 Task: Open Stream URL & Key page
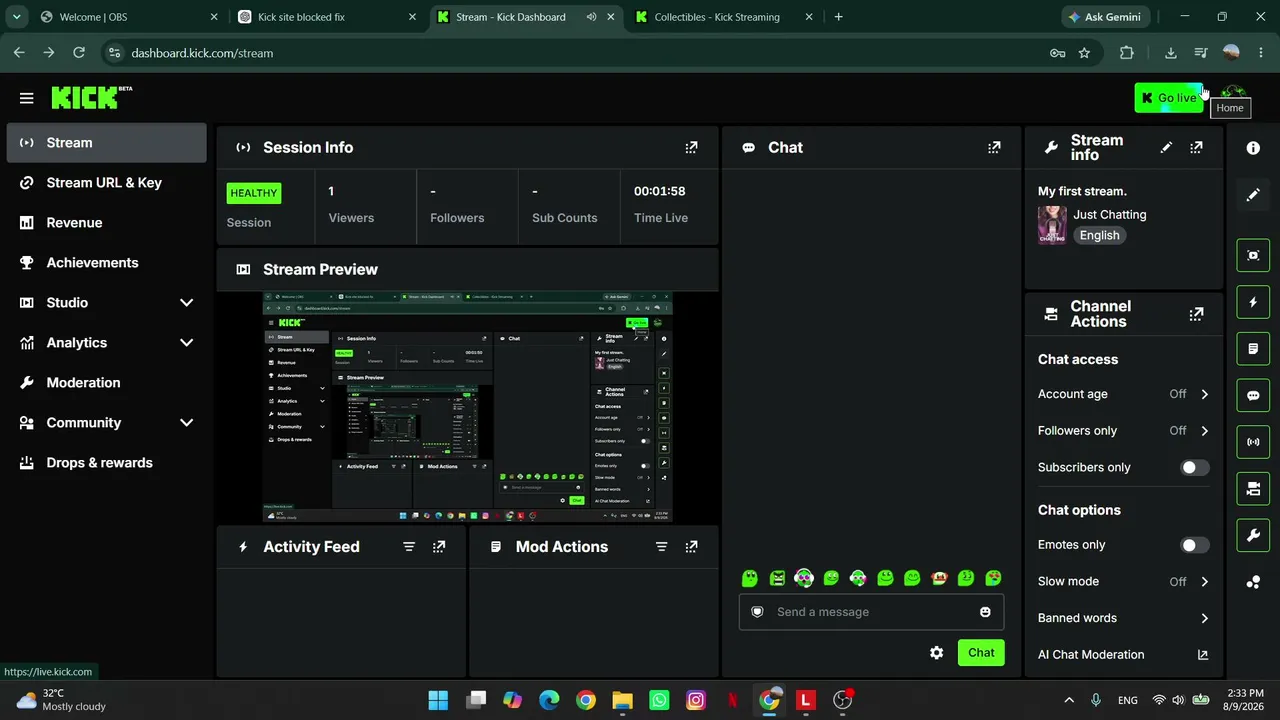[x=107, y=183]
